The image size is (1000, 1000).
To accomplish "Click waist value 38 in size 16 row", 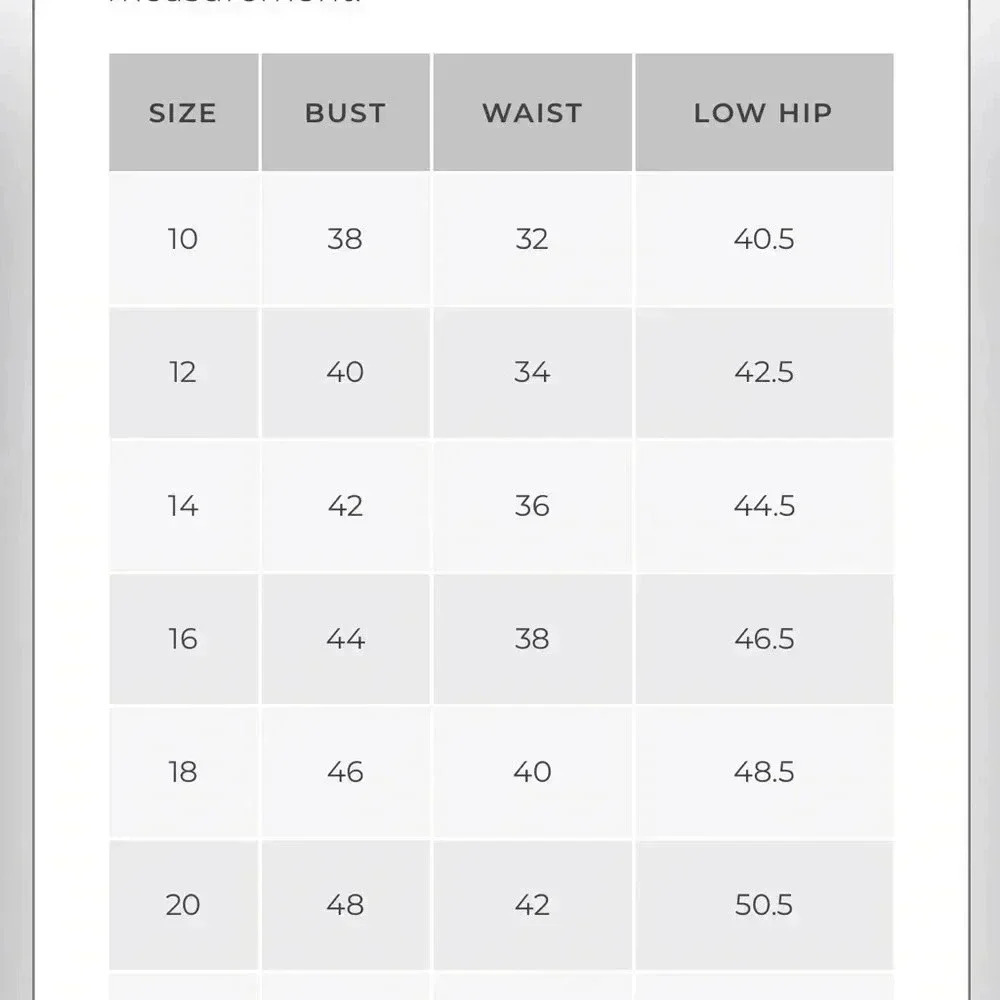I will pyautogui.click(x=533, y=639).
